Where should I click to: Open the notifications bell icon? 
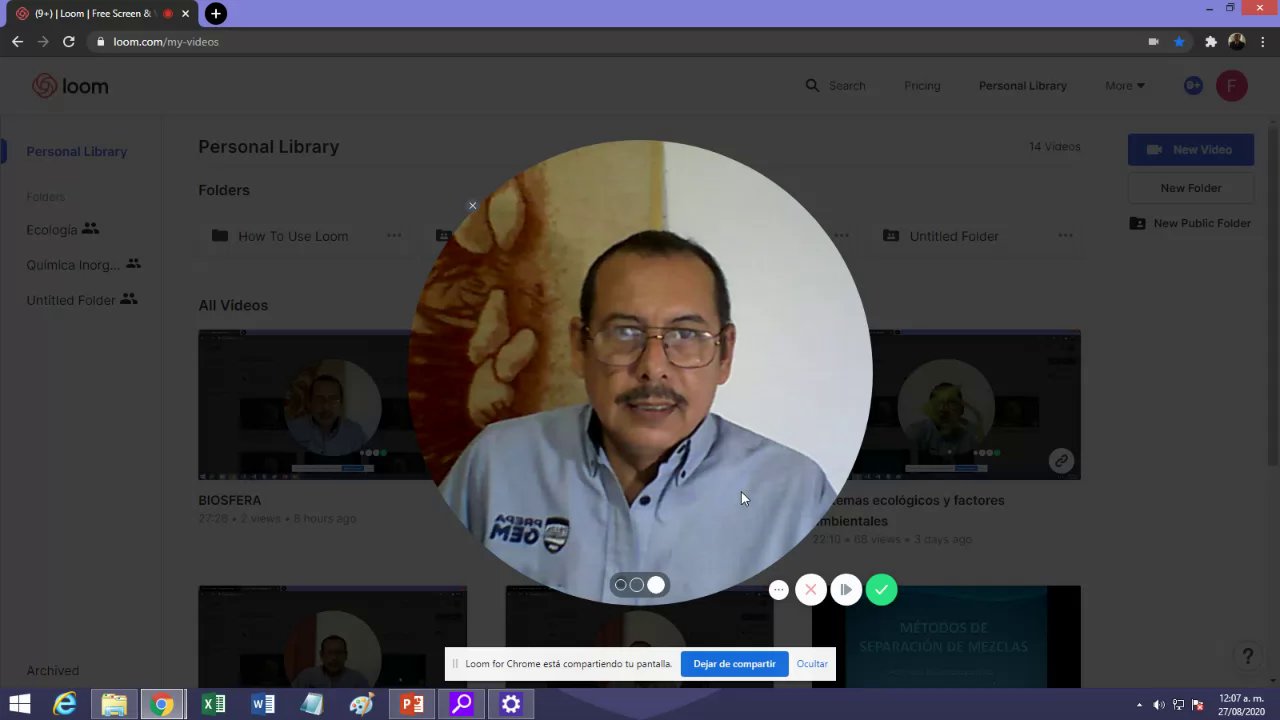(x=1192, y=86)
